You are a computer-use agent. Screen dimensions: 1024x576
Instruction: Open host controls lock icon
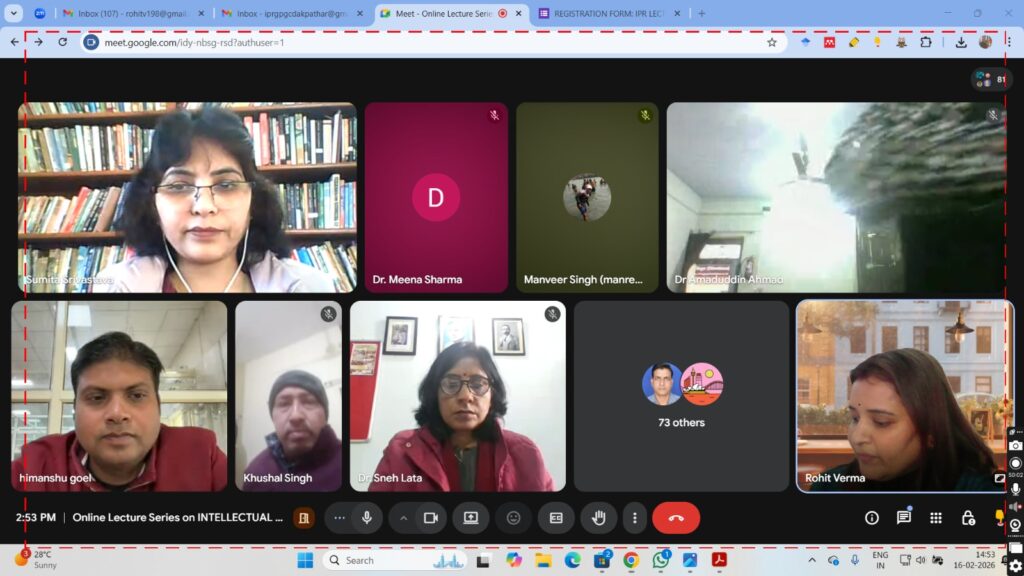(968, 518)
